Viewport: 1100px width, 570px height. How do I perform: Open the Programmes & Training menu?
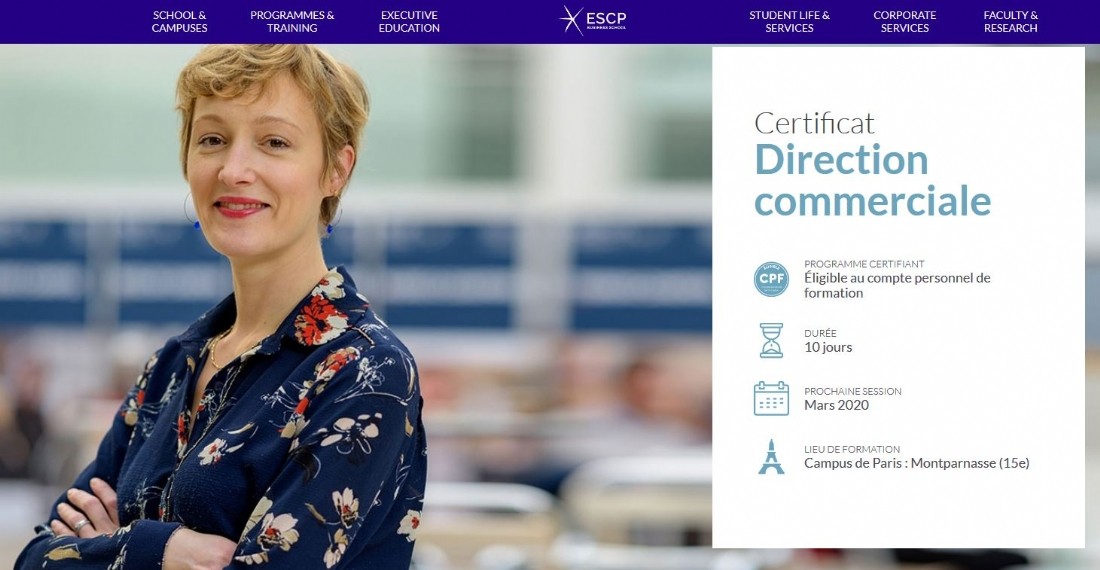[292, 21]
